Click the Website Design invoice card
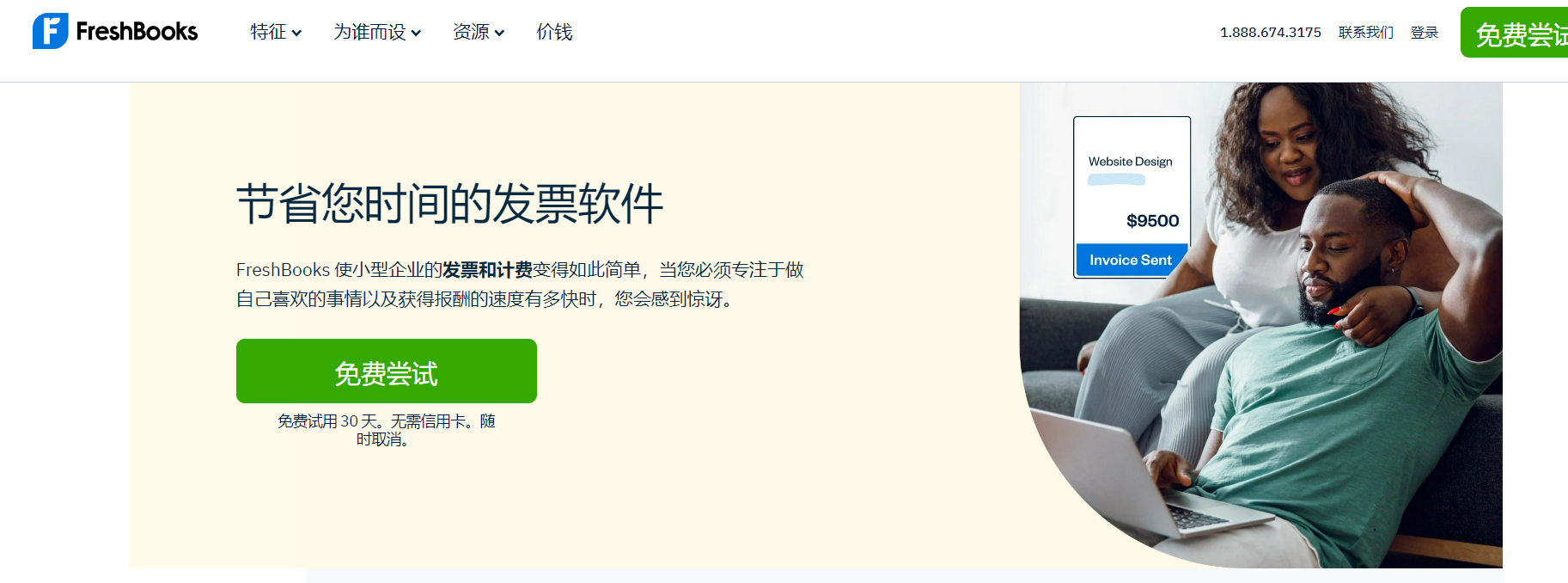This screenshot has width=1568, height=583. point(1132,197)
